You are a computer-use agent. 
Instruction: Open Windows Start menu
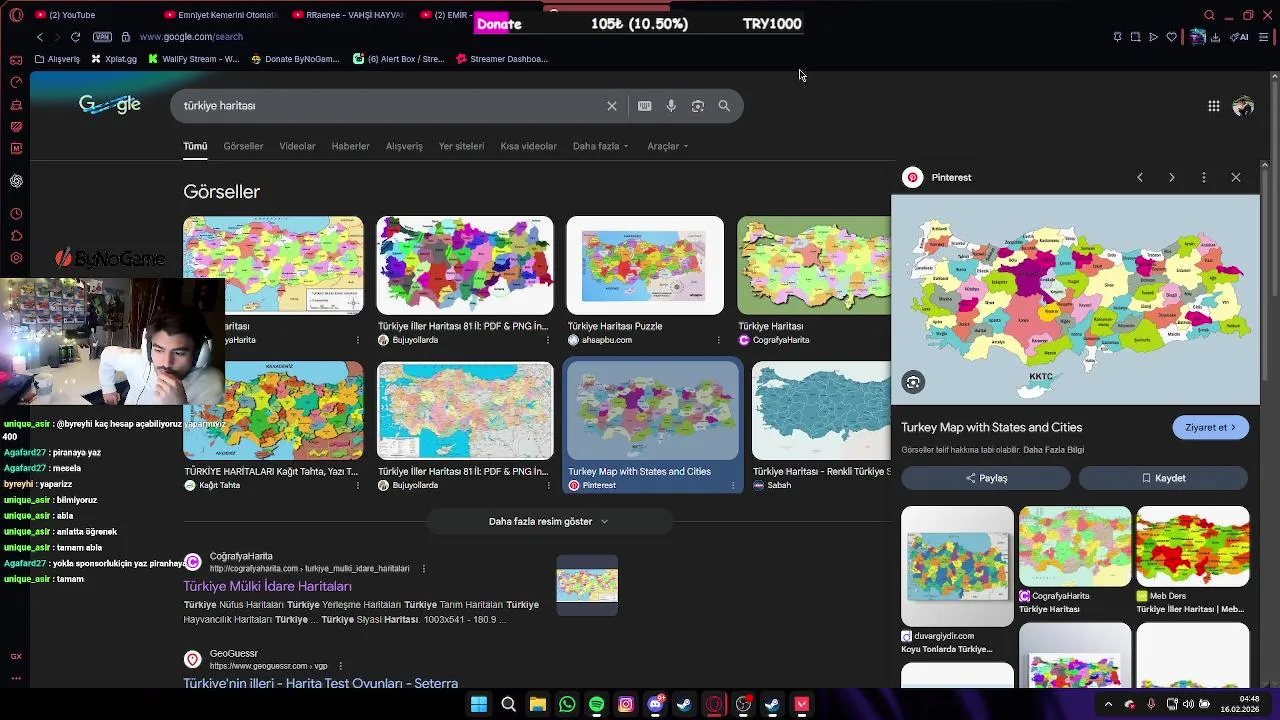point(479,704)
